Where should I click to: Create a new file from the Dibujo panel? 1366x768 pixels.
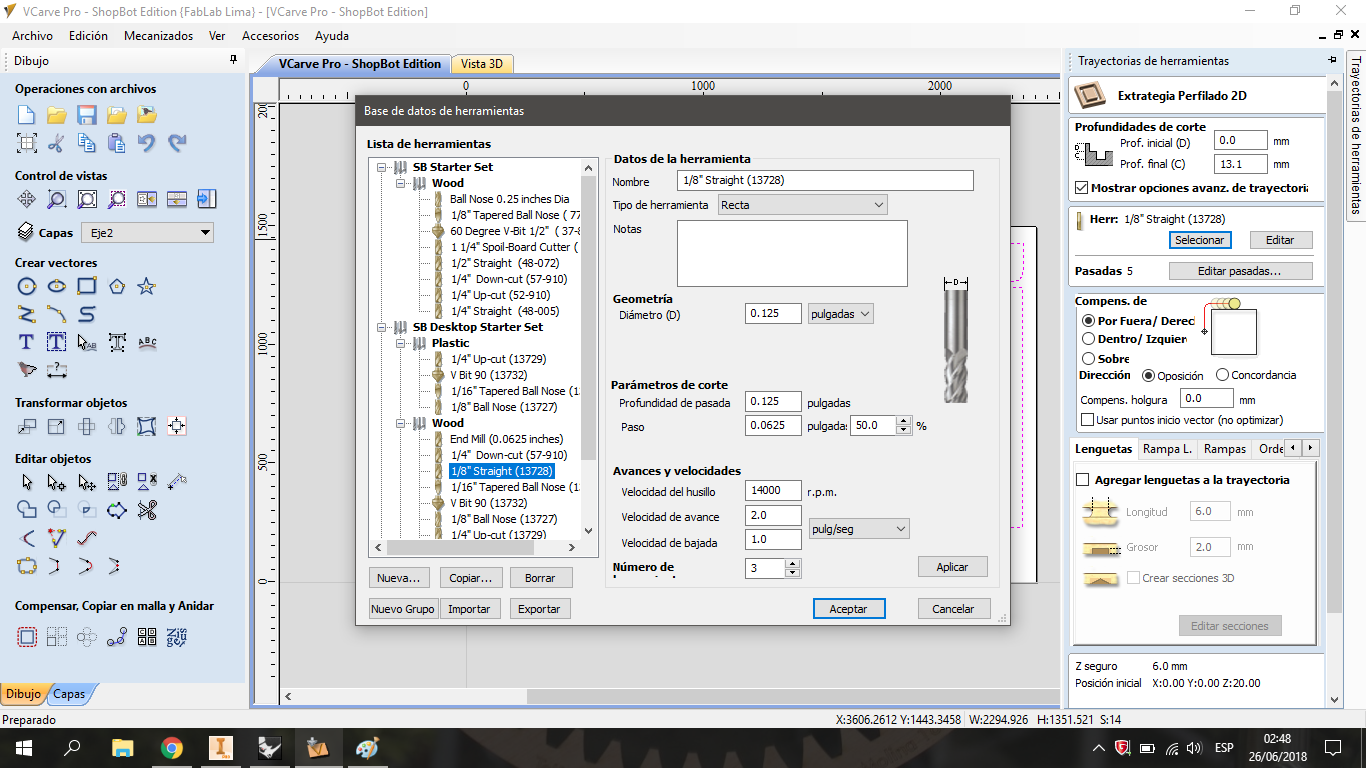point(27,115)
